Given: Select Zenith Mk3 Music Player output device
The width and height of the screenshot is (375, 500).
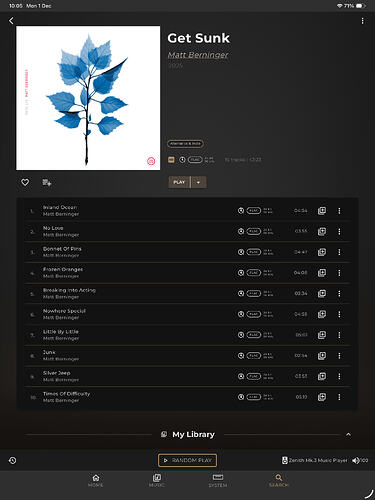Looking at the screenshot, I should 315,460.
